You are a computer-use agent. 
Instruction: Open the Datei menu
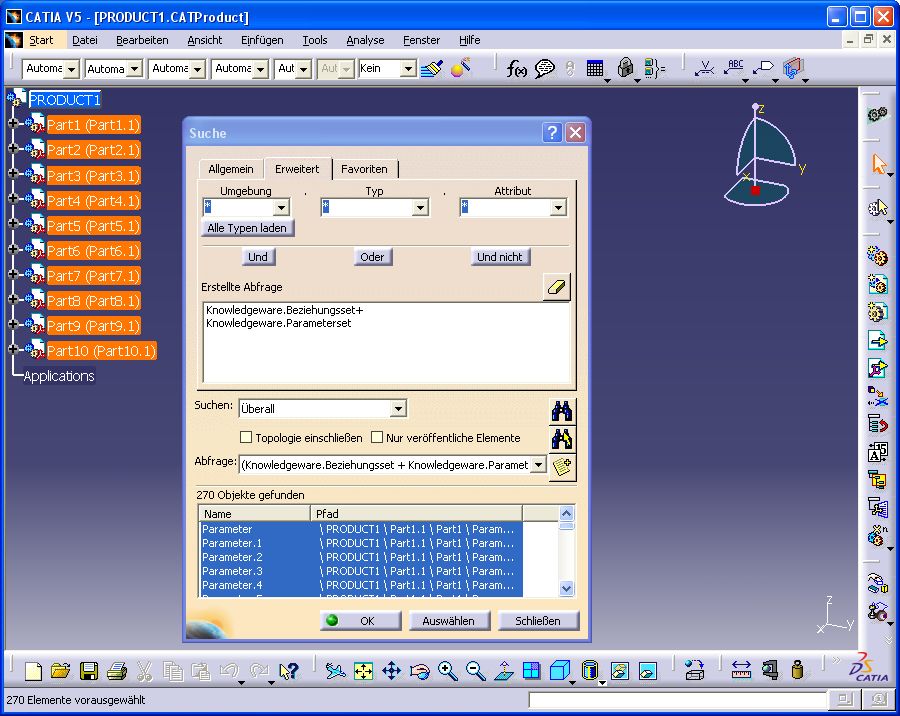(x=85, y=40)
